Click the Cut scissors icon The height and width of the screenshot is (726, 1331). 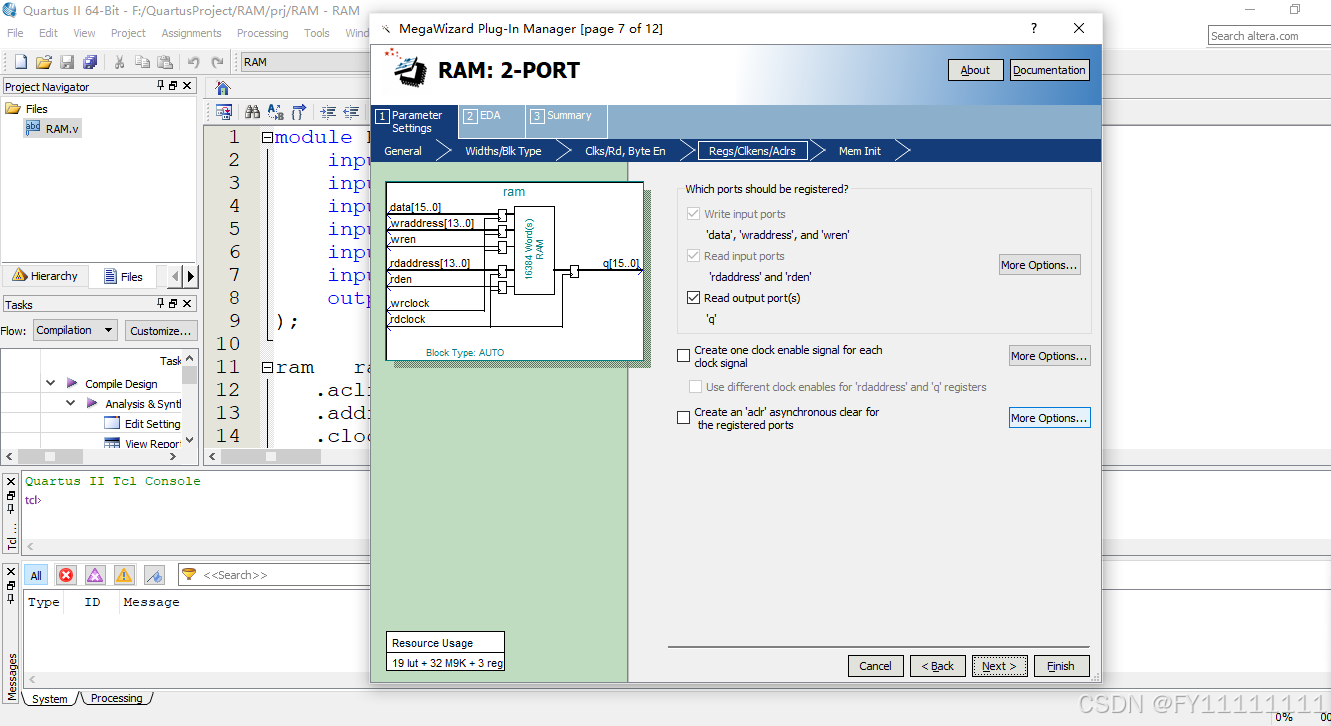[119, 62]
